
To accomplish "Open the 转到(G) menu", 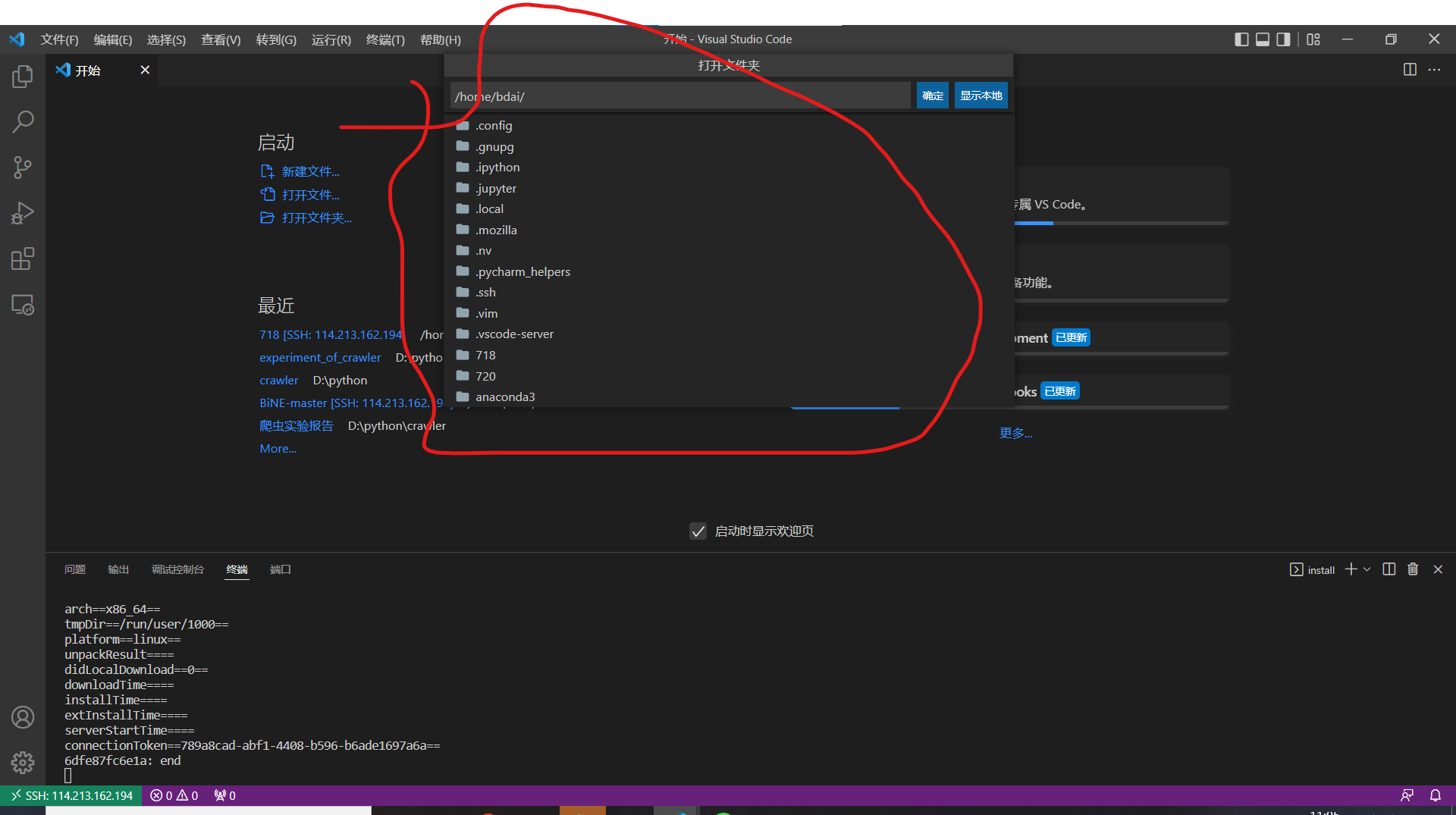I will (x=276, y=39).
